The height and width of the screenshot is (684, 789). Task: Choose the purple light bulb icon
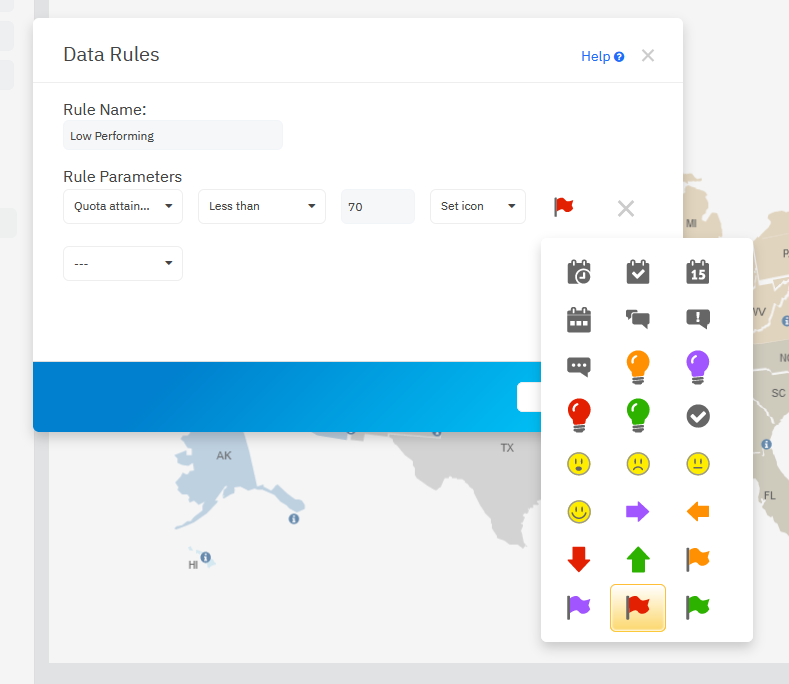coord(697,367)
